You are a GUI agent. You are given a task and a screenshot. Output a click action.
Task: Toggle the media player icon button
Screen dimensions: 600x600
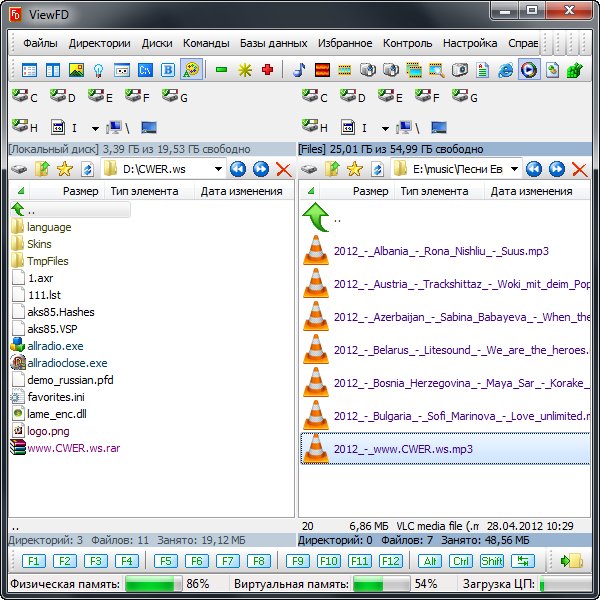529,69
